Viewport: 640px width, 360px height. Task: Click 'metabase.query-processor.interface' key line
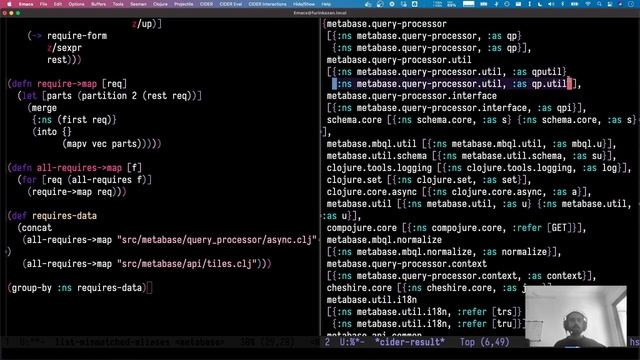pos(411,96)
